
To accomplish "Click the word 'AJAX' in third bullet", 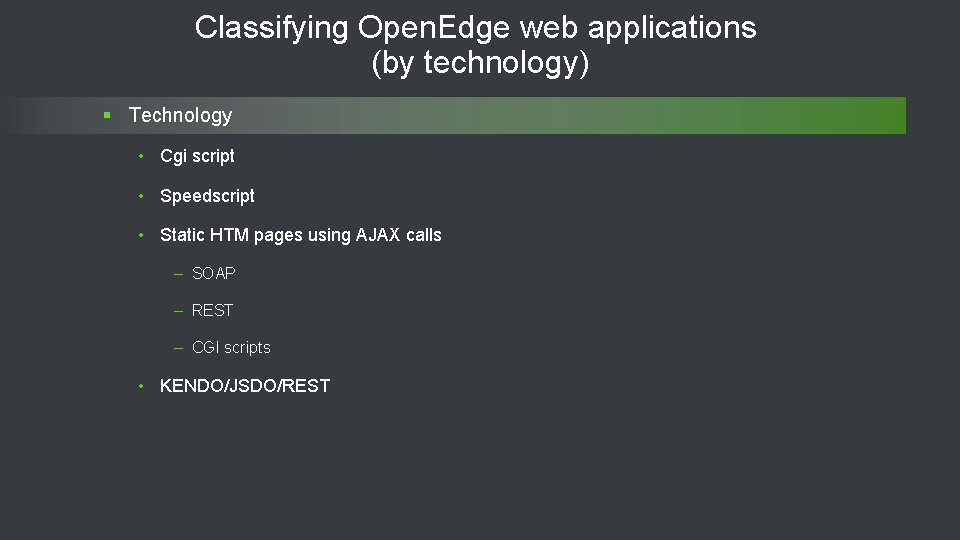I will tap(378, 235).
